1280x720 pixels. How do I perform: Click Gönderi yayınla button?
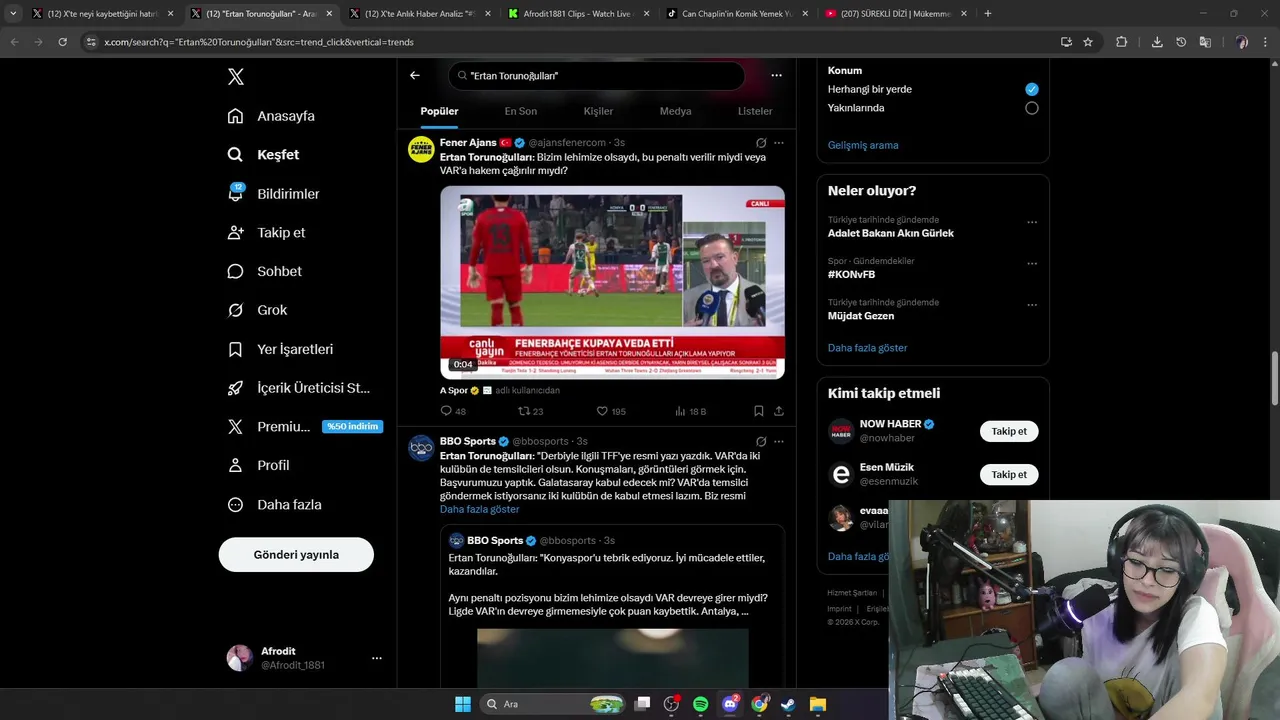tap(296, 554)
